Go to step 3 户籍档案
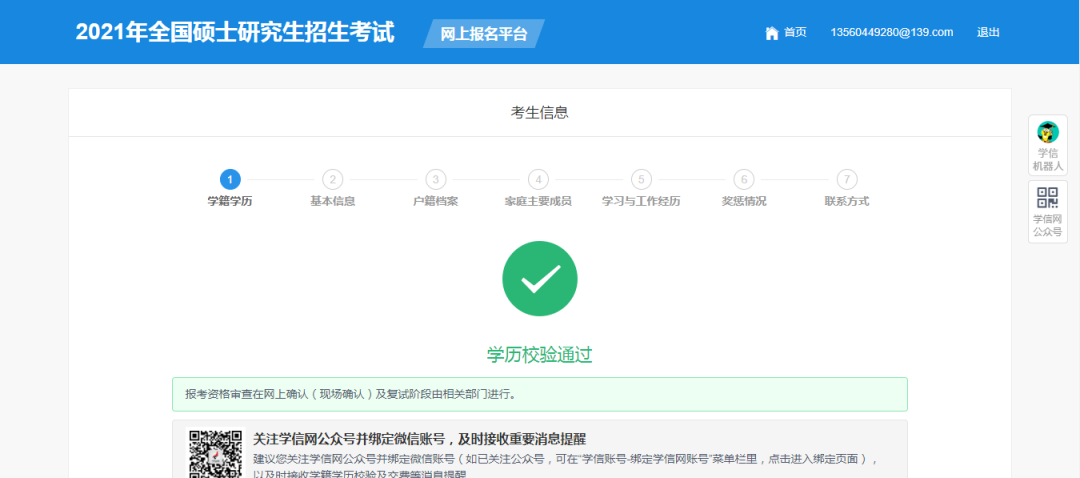Viewport: 1080px width, 478px height. pos(435,179)
